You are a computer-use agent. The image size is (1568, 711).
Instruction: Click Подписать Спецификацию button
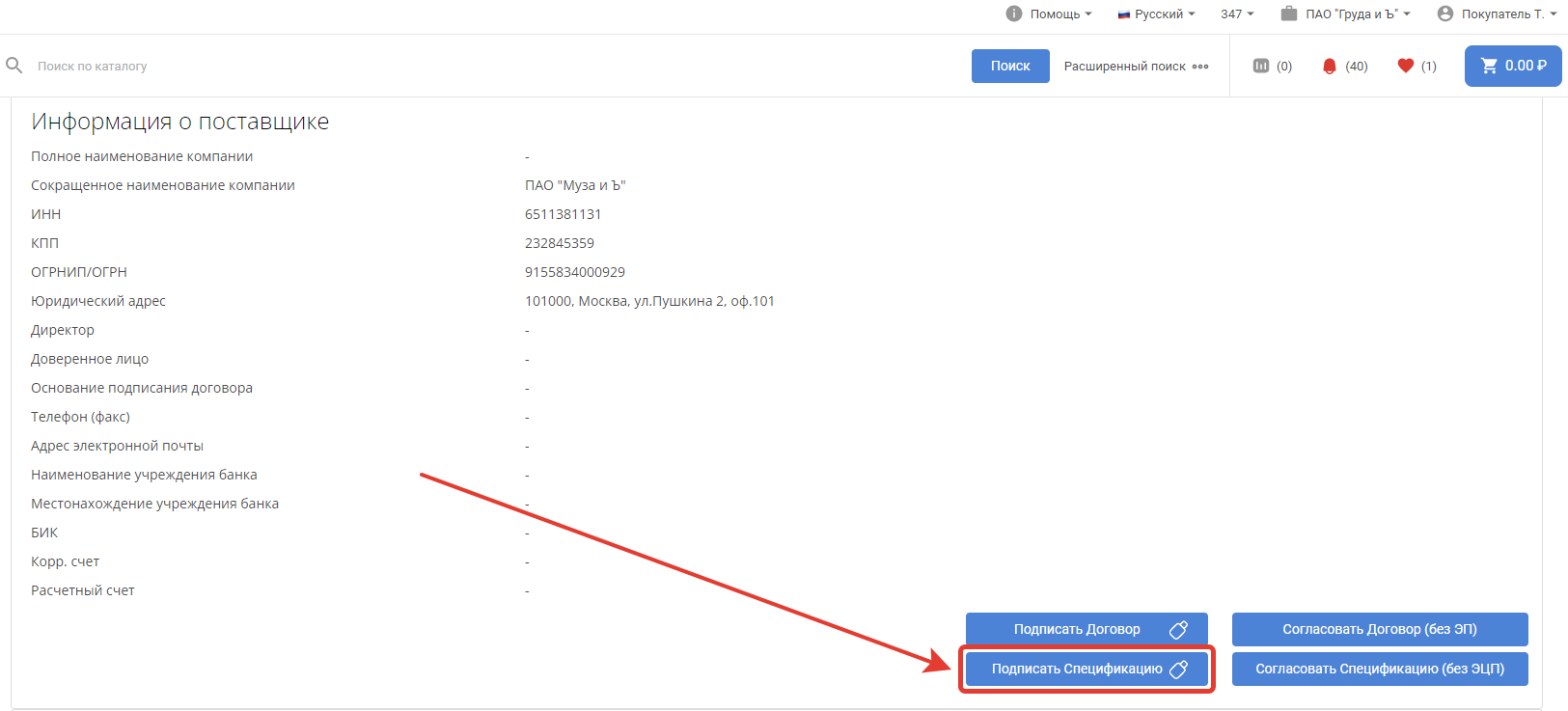point(1077,669)
